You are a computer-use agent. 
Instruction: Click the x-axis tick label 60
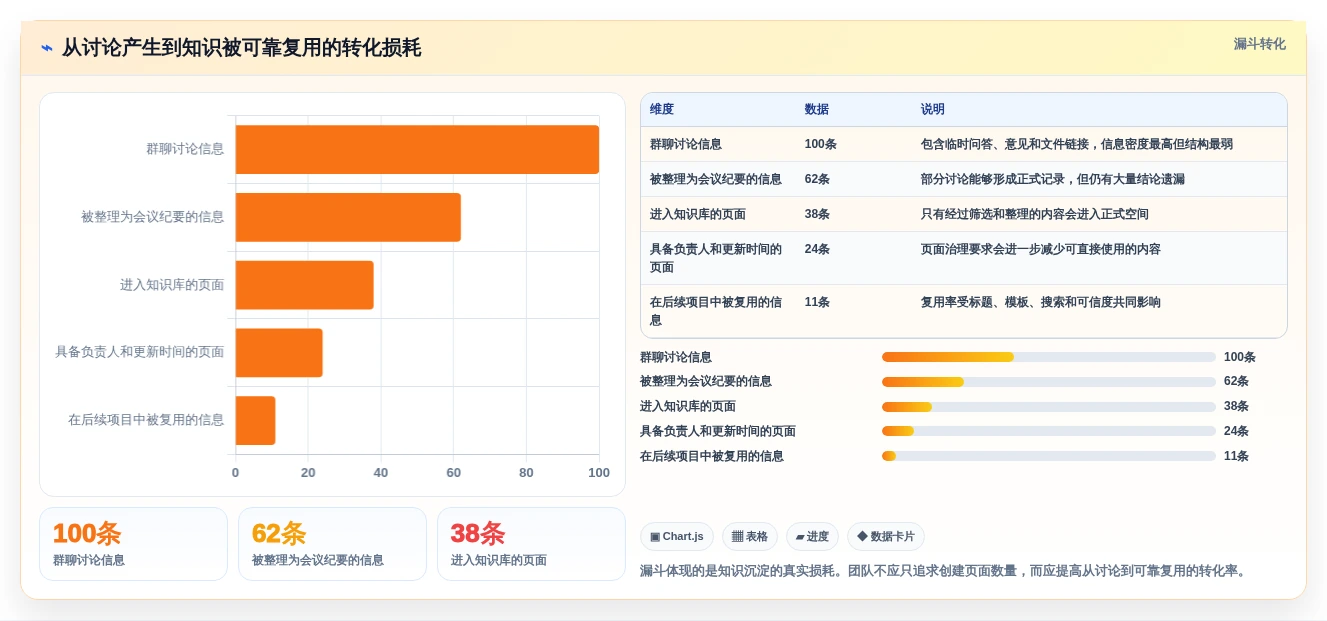point(453,473)
